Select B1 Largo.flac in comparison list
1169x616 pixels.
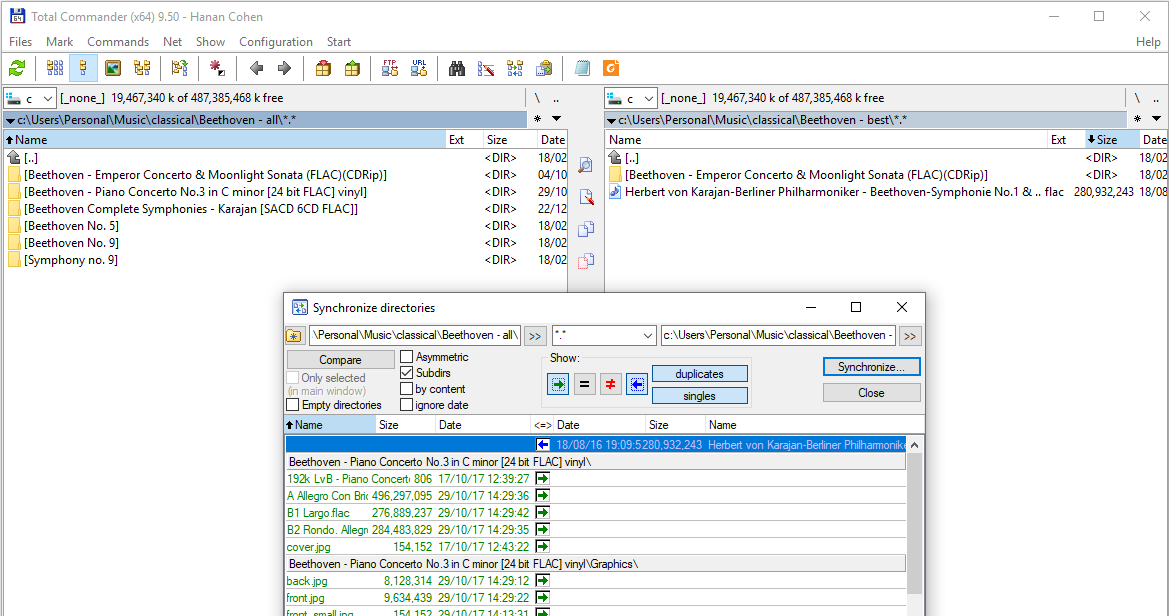pos(318,513)
